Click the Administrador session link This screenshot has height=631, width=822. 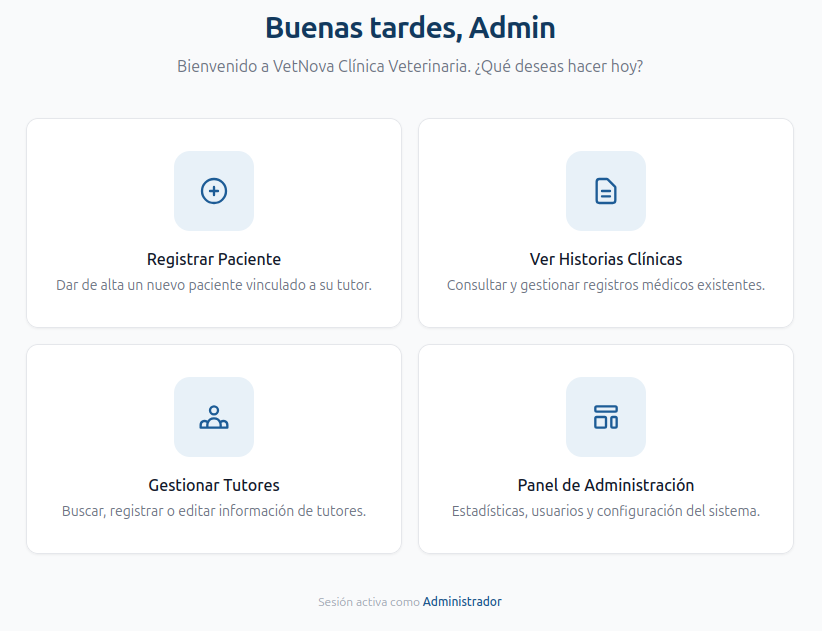coord(462,601)
